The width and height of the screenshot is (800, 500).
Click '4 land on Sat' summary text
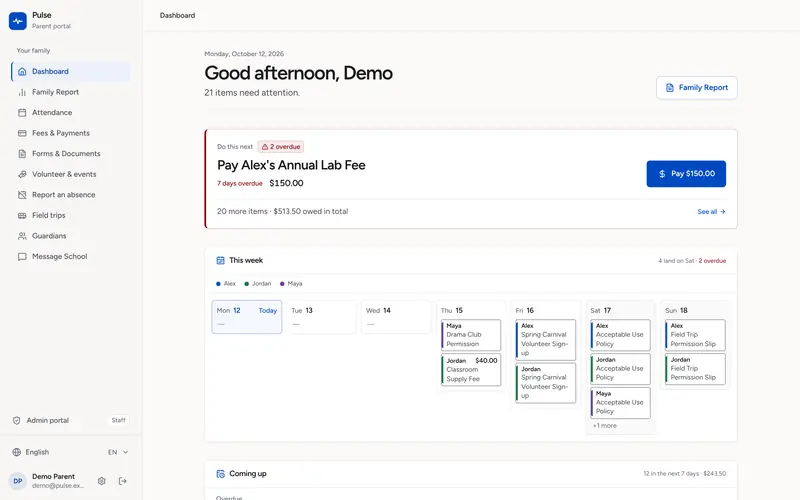676,261
